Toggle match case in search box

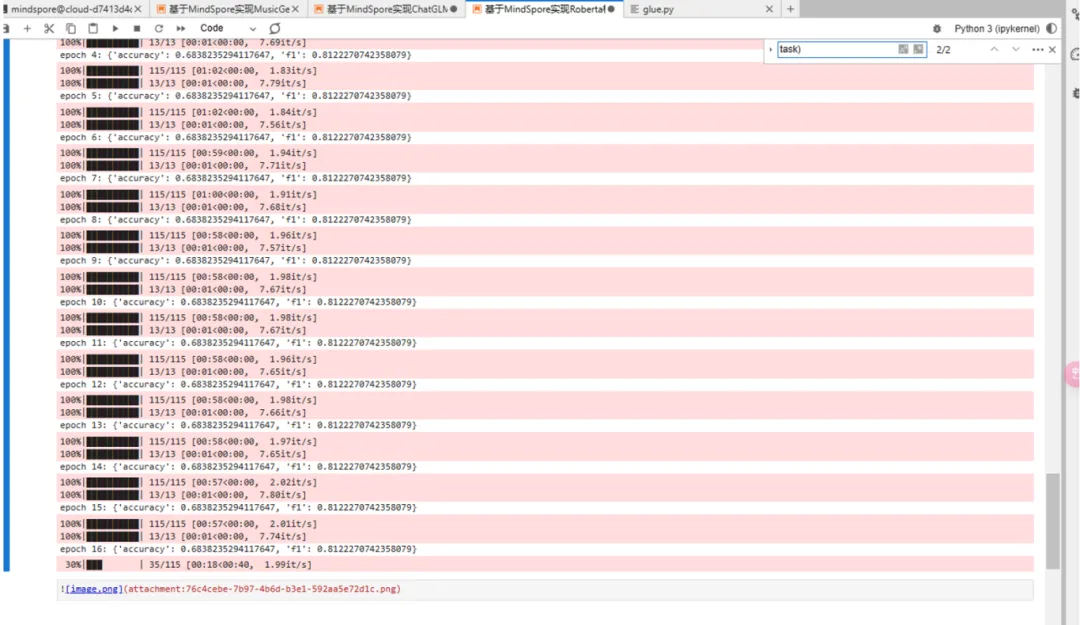point(903,49)
